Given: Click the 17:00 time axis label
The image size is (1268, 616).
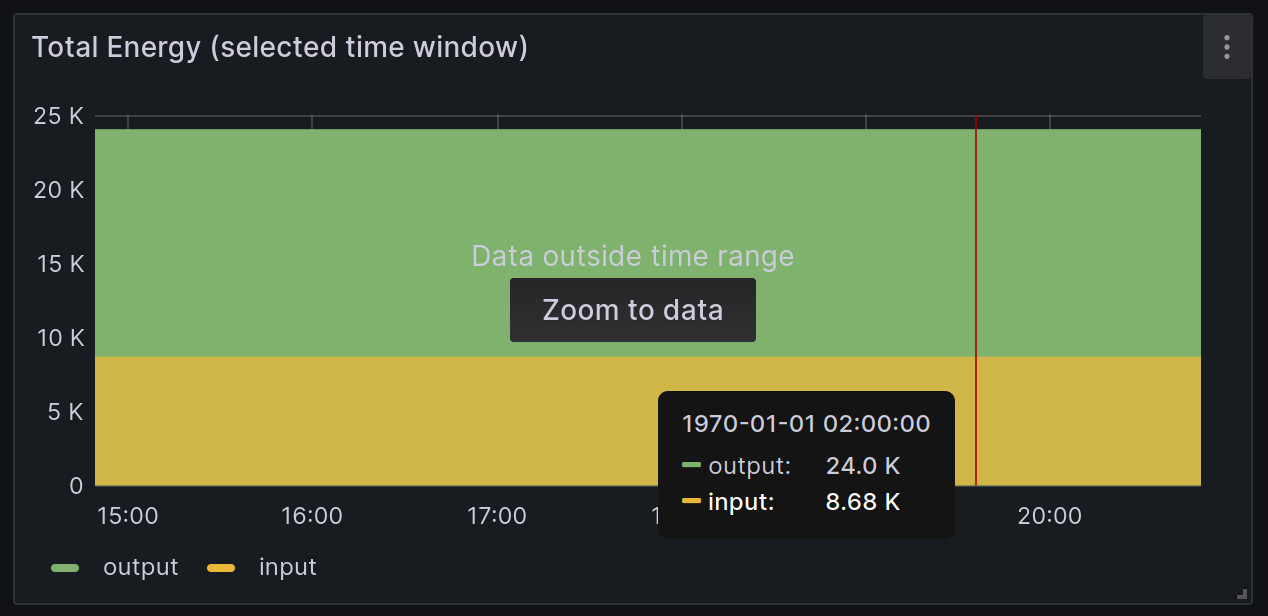Looking at the screenshot, I should pyautogui.click(x=497, y=516).
